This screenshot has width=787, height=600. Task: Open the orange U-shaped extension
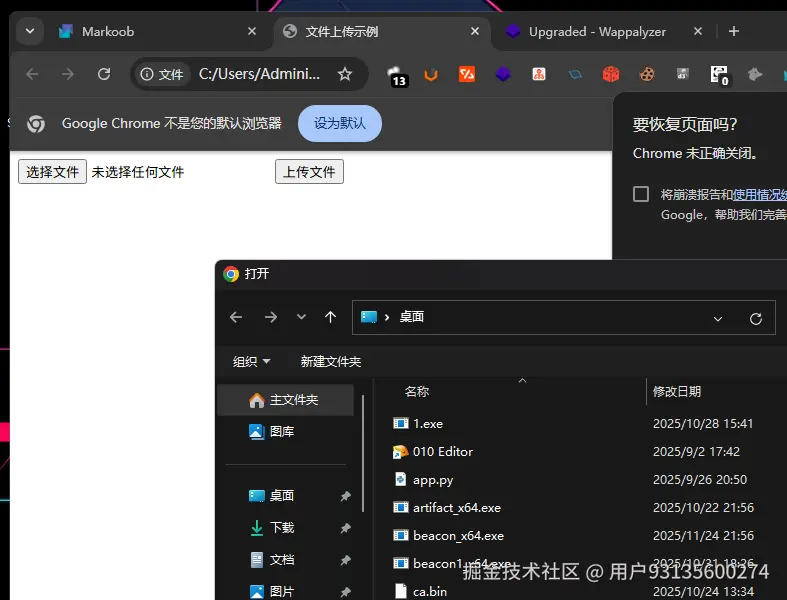[x=431, y=75]
